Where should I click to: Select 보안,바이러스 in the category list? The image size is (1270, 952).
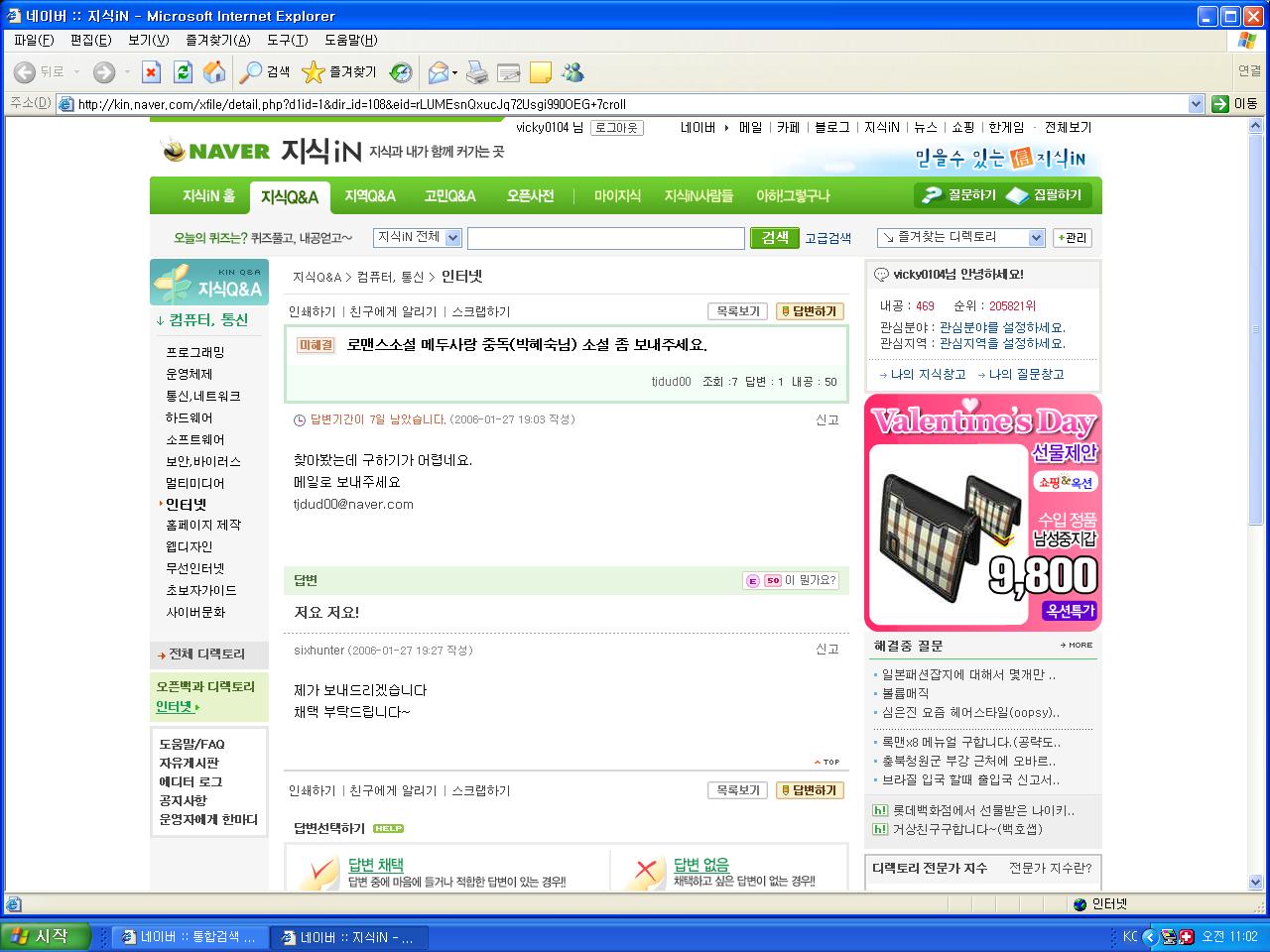point(203,462)
